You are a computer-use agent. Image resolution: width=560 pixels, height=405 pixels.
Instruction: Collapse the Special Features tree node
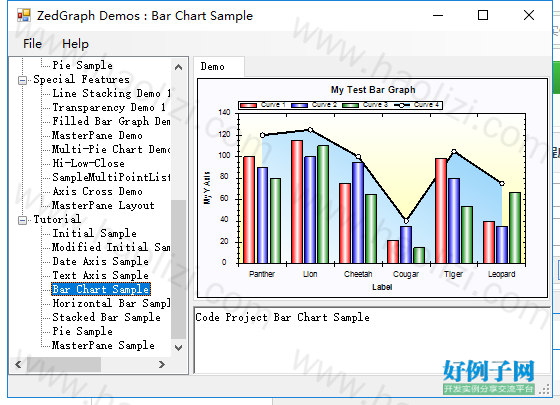pyautogui.click(x=22, y=80)
